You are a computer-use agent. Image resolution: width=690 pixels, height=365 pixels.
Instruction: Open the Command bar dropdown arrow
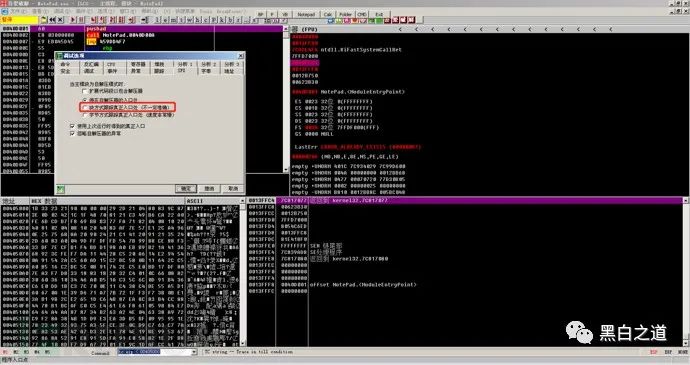coord(194,352)
